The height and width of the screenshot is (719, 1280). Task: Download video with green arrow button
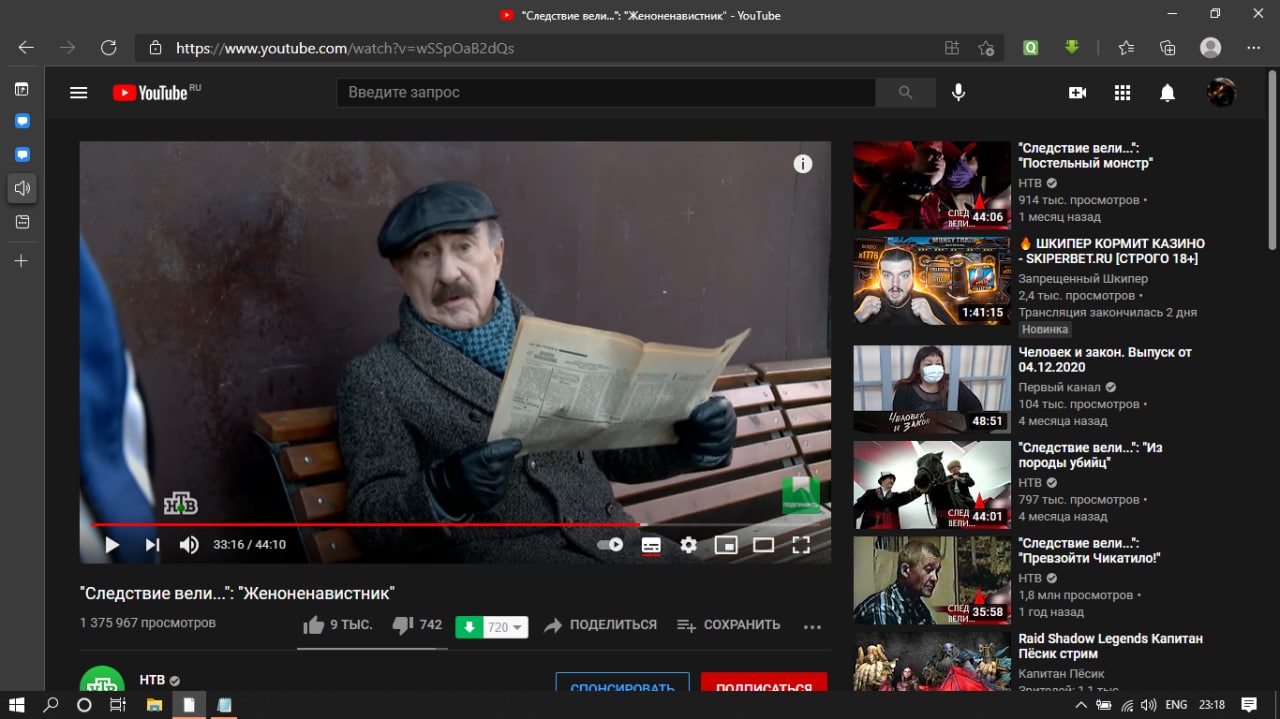point(469,627)
